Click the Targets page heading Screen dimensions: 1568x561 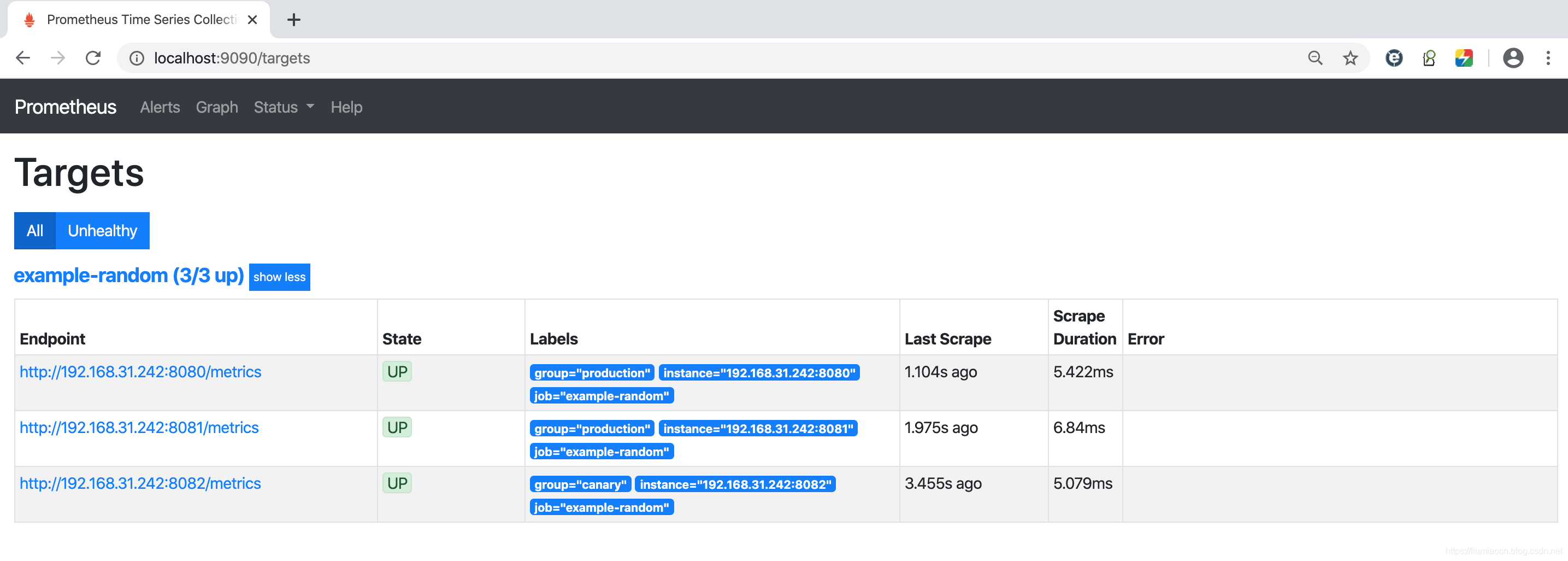coord(79,173)
